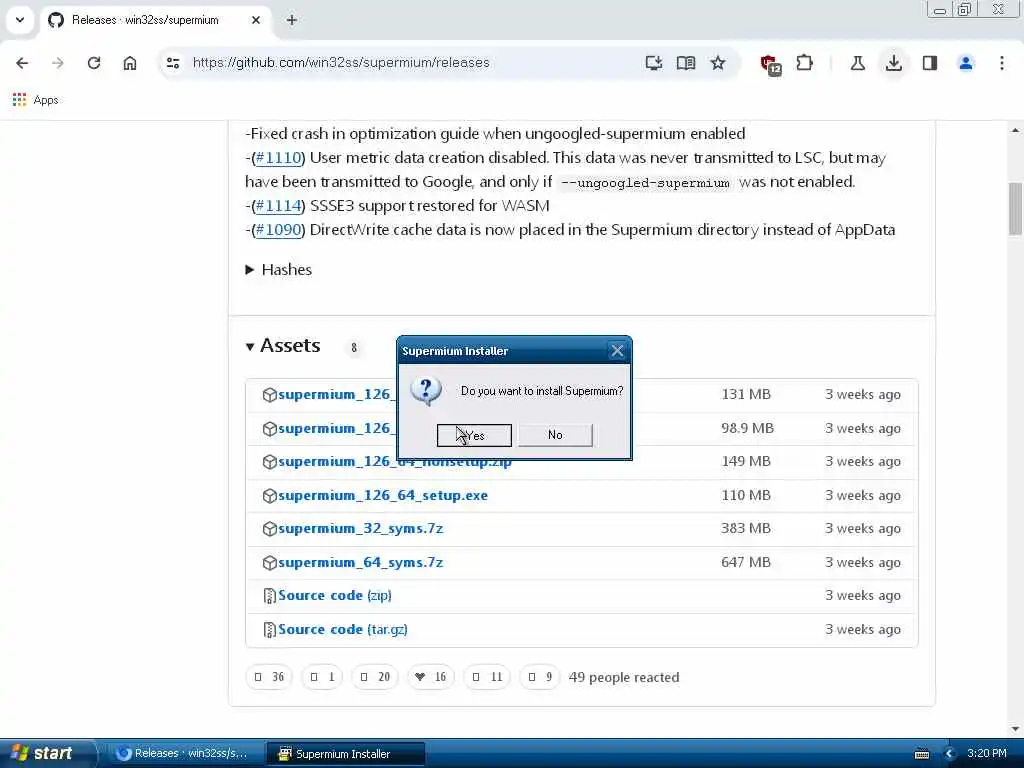Open reader mode icon
The width and height of the screenshot is (1024, 768).
686,63
